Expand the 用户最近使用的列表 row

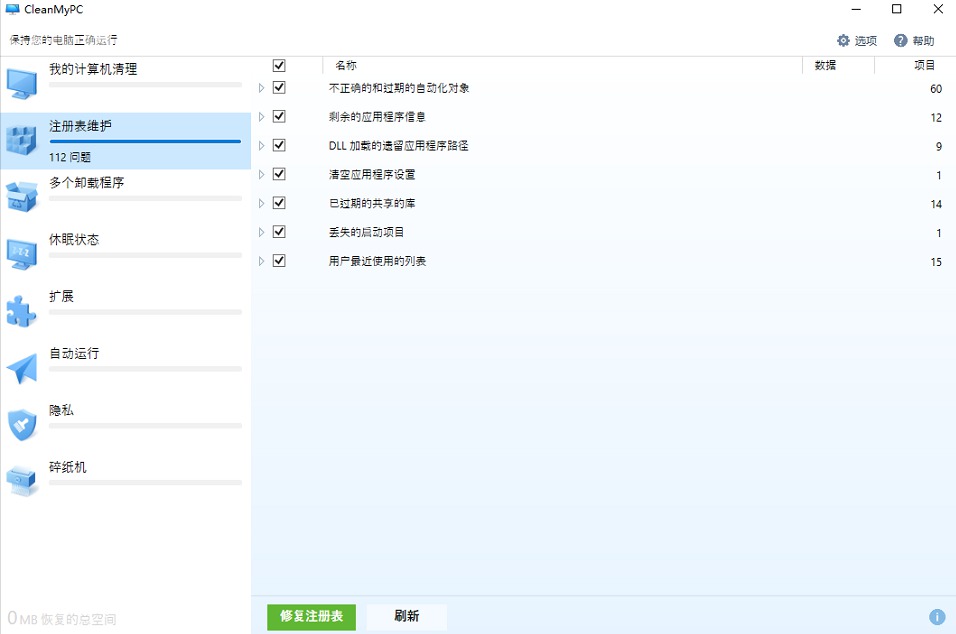(x=262, y=261)
